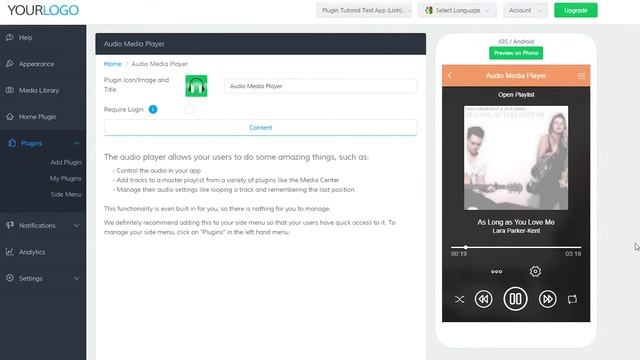The width and height of the screenshot is (640, 360).
Task: Click the language translate icon
Action: click(429, 10)
